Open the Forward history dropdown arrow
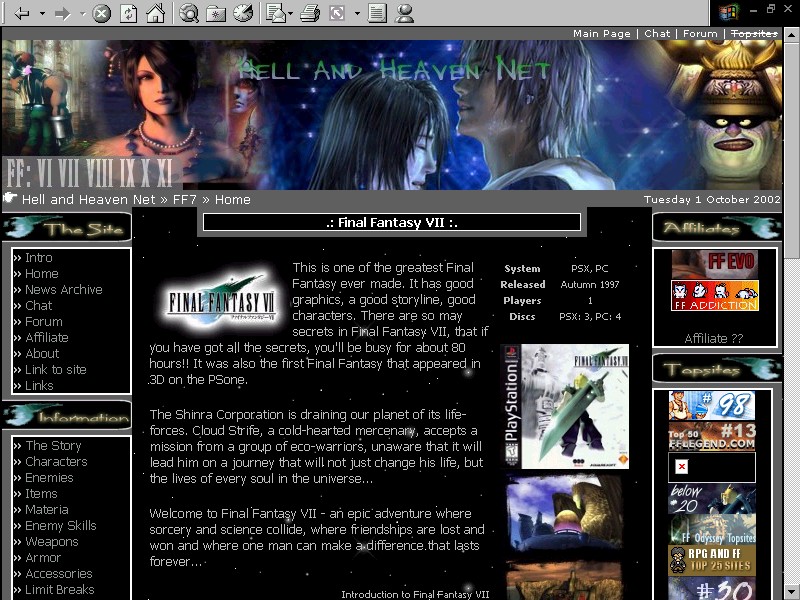Image resolution: width=800 pixels, height=600 pixels. (x=83, y=13)
